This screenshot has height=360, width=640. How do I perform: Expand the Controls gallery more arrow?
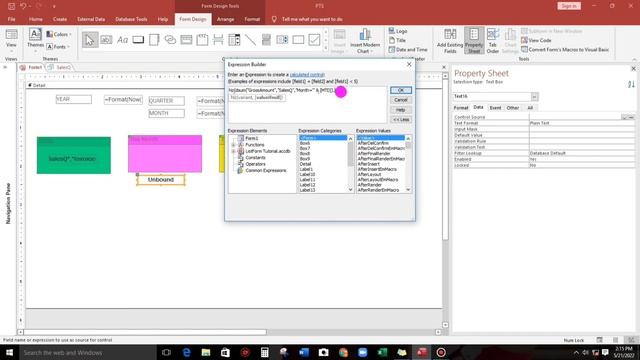click(325, 48)
